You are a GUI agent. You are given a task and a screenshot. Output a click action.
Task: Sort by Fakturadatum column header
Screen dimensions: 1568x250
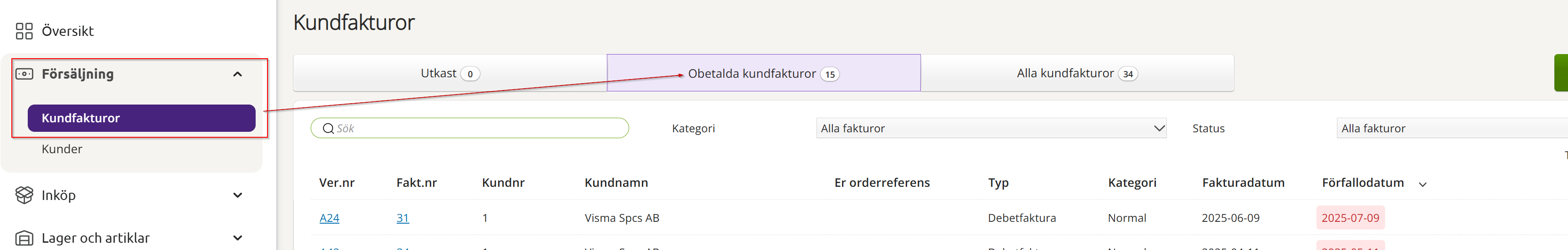pyautogui.click(x=1243, y=182)
